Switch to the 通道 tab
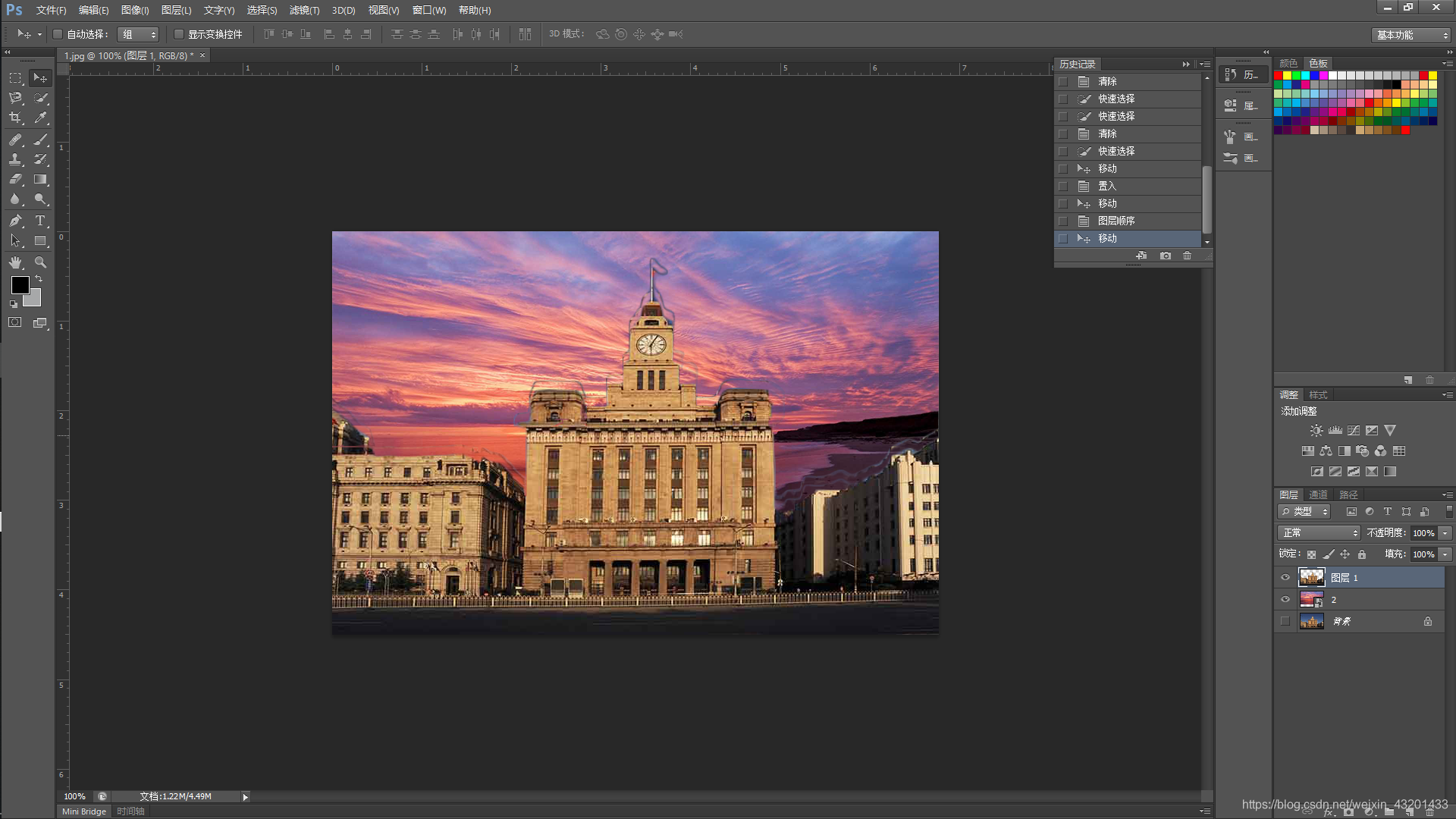 [x=1318, y=494]
